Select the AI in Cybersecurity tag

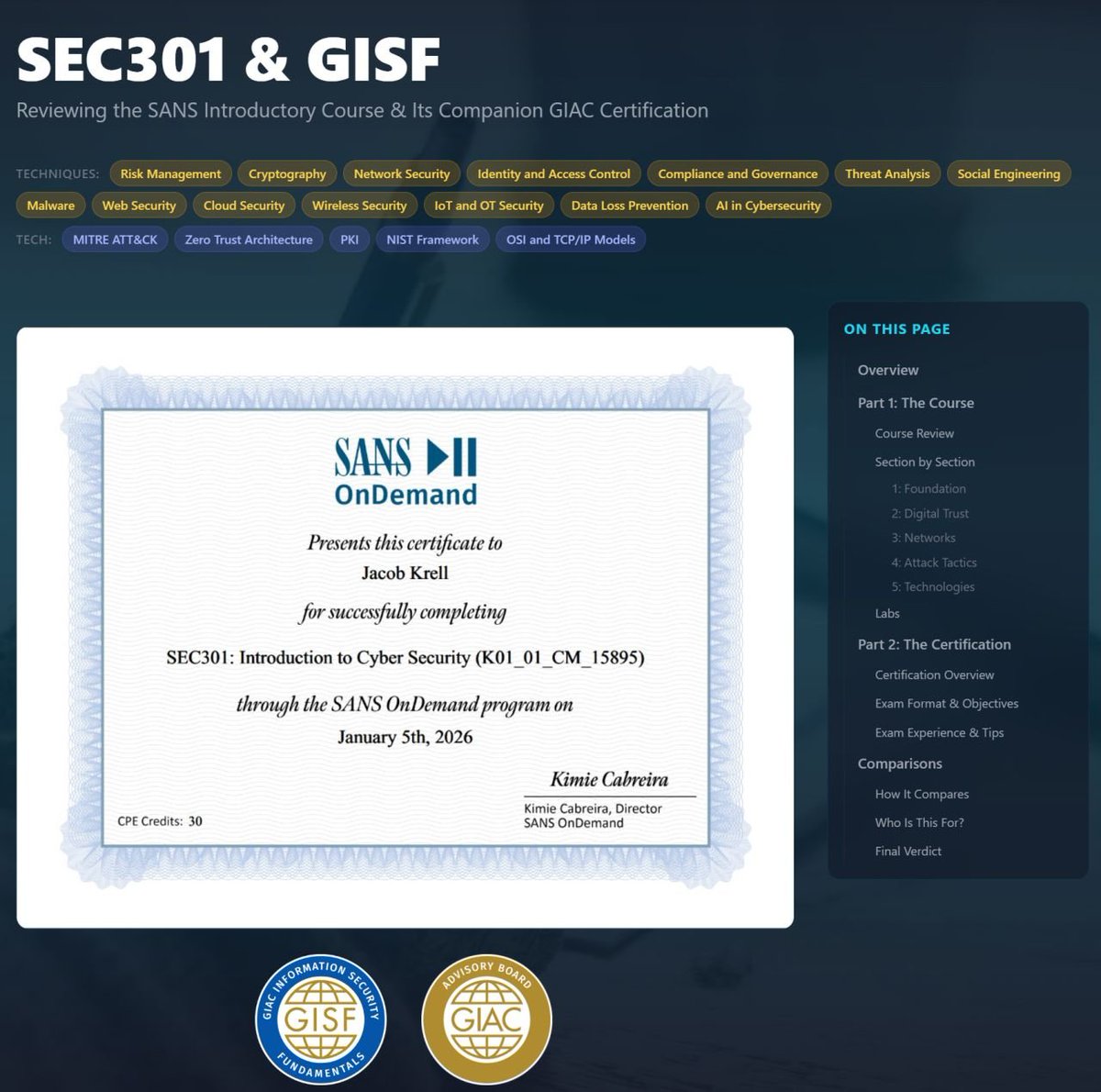(768, 206)
